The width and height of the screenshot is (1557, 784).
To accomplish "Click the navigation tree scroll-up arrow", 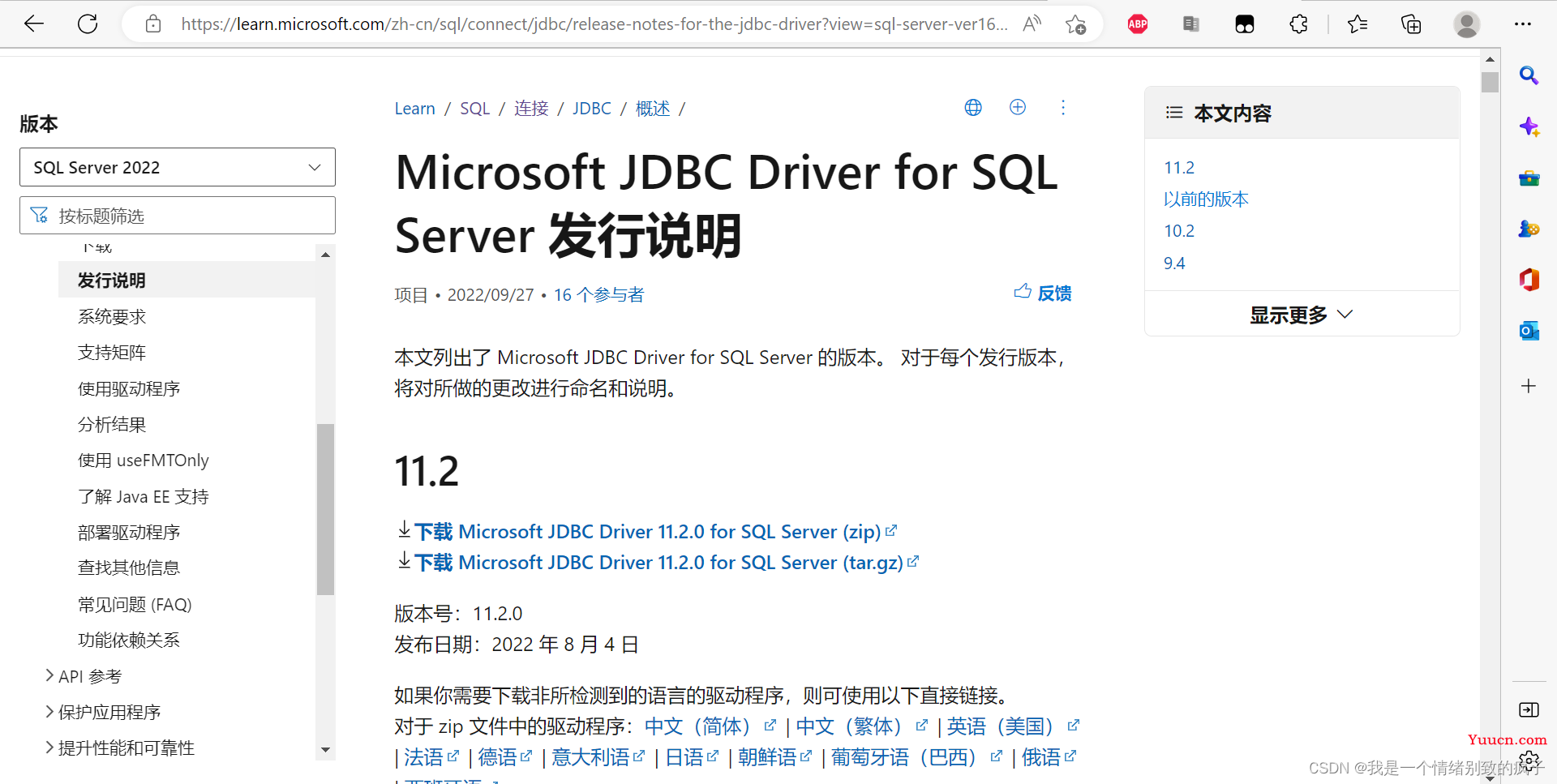I will tap(325, 255).
